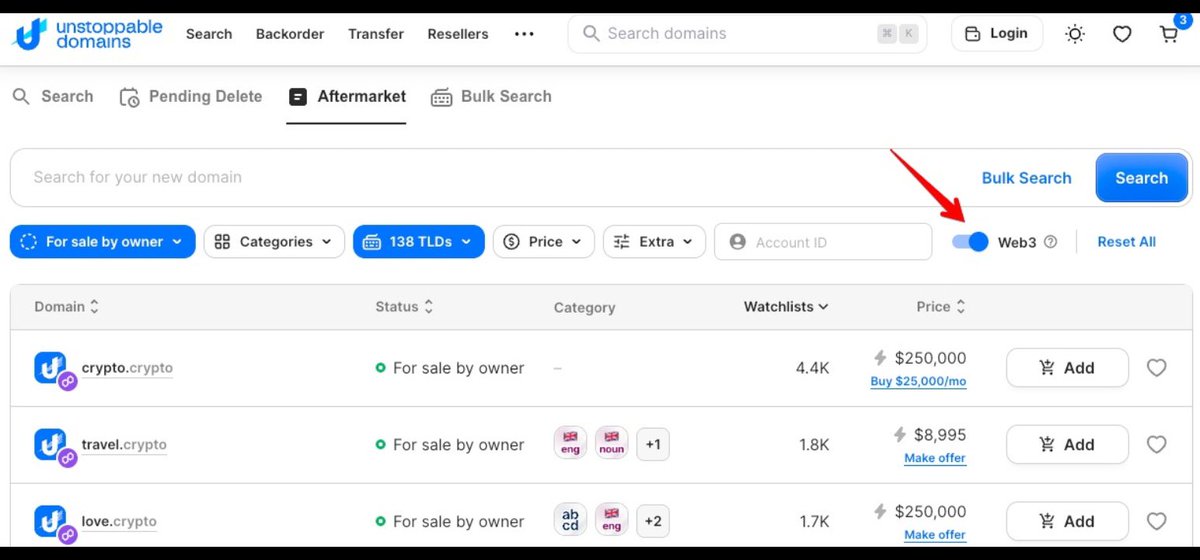This screenshot has height=560, width=1200.
Task: Click the 'eng' category badge for love.crypto
Action: click(612, 520)
